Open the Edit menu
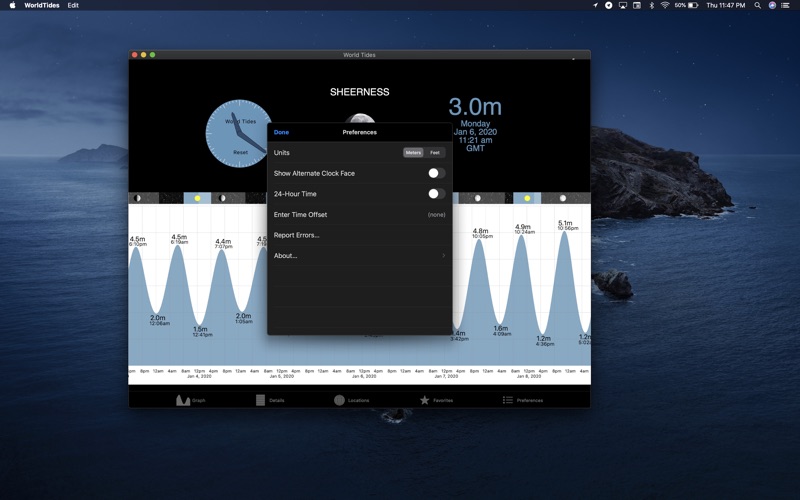Screen dimensions: 800x500 coord(73,5)
